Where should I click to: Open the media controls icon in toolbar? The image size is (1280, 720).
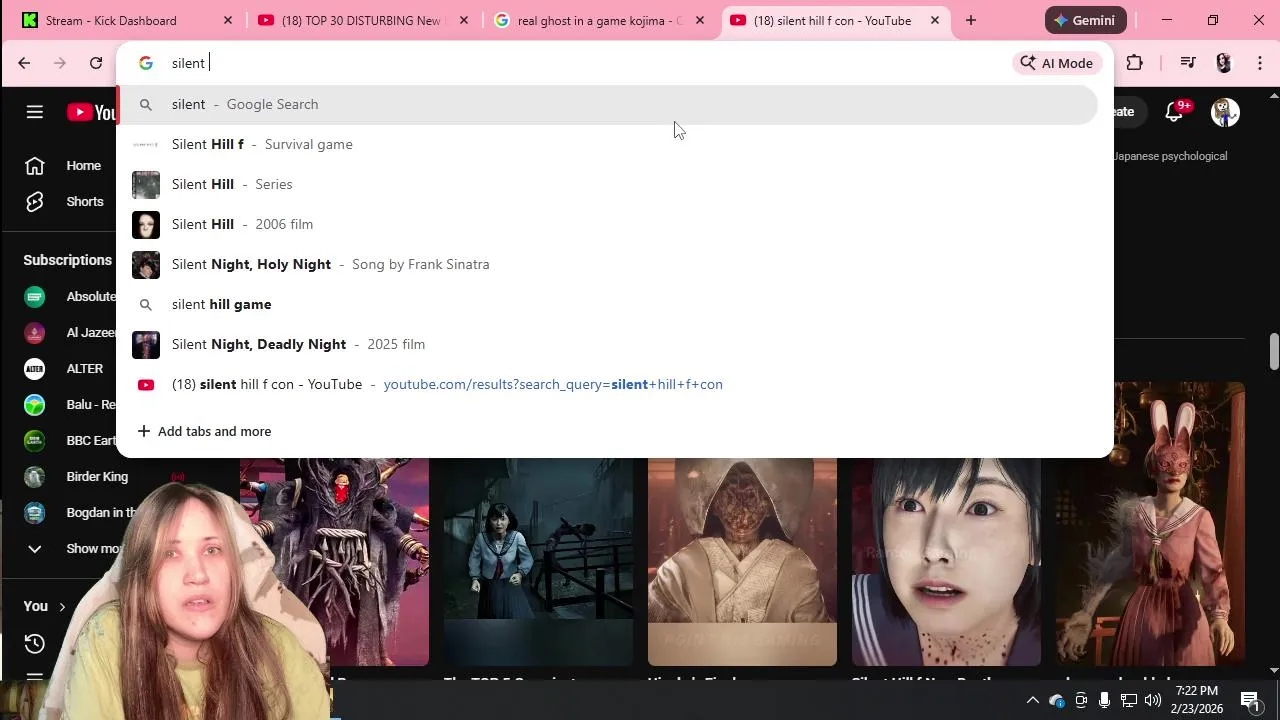(1188, 63)
